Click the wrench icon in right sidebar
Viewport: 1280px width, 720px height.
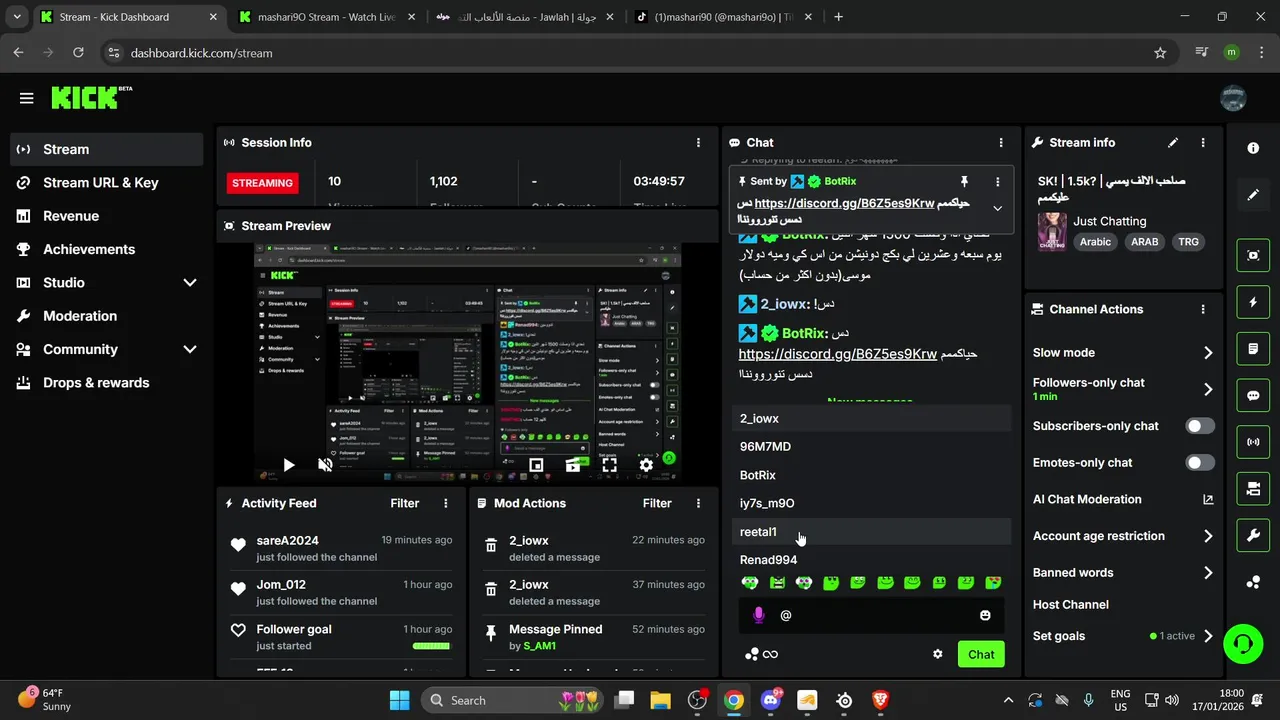click(1253, 536)
